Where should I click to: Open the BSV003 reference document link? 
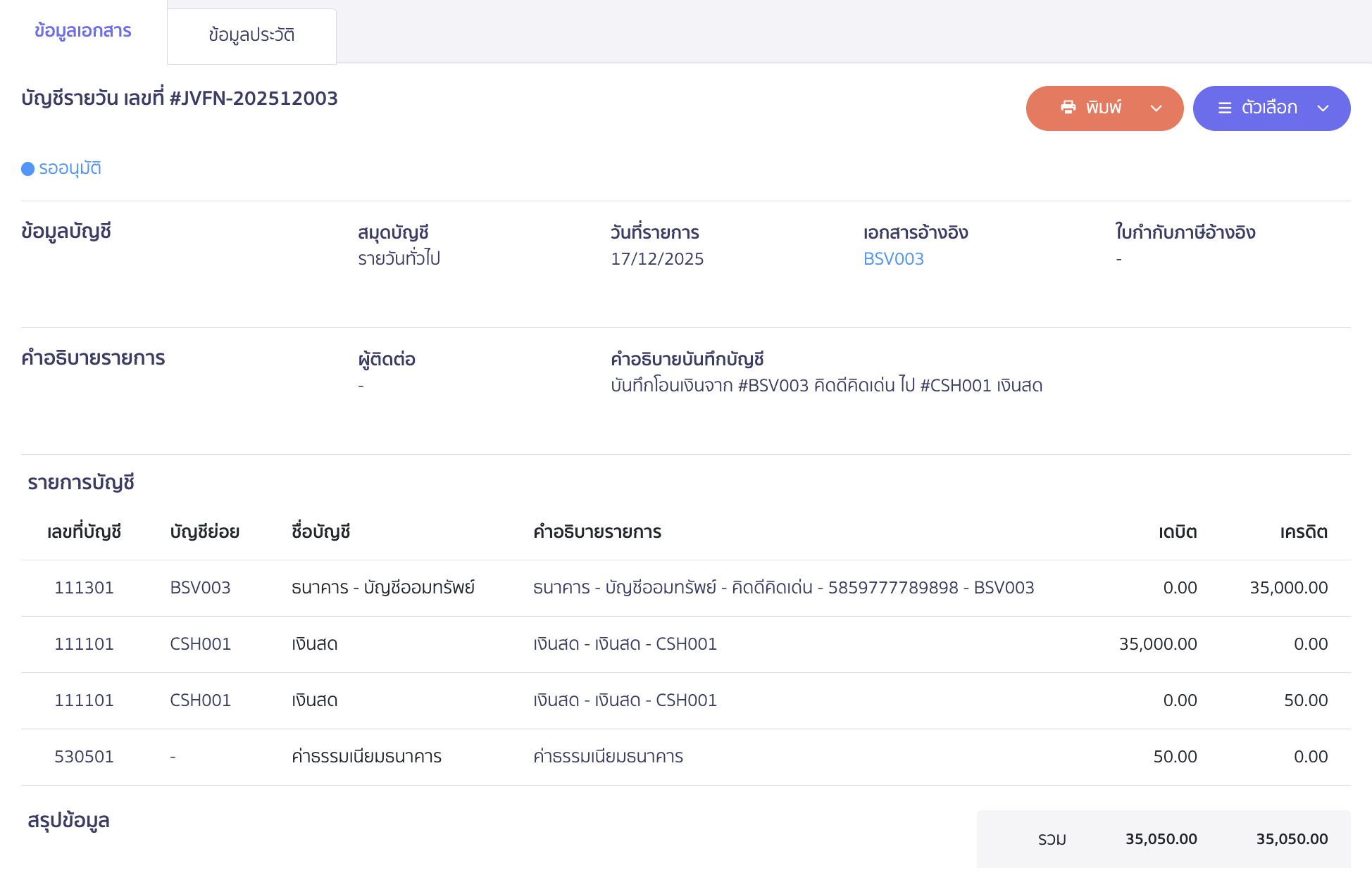893,259
